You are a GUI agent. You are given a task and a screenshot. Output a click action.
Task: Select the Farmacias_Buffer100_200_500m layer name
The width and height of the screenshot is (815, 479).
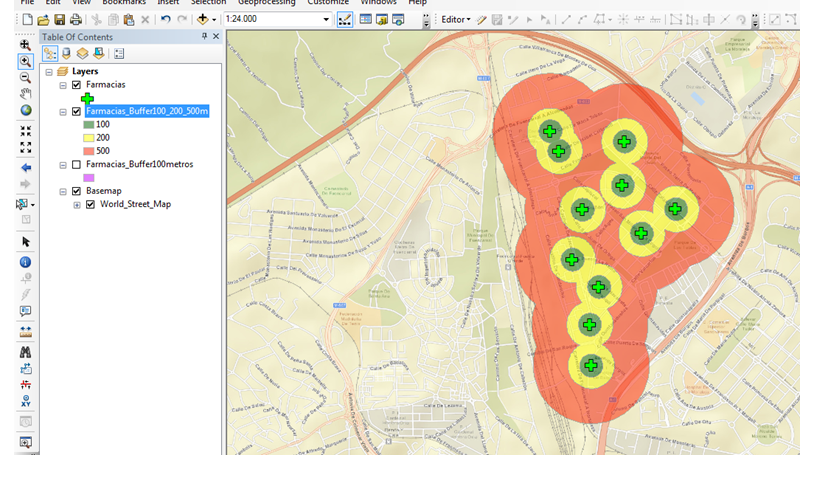[x=147, y=111]
